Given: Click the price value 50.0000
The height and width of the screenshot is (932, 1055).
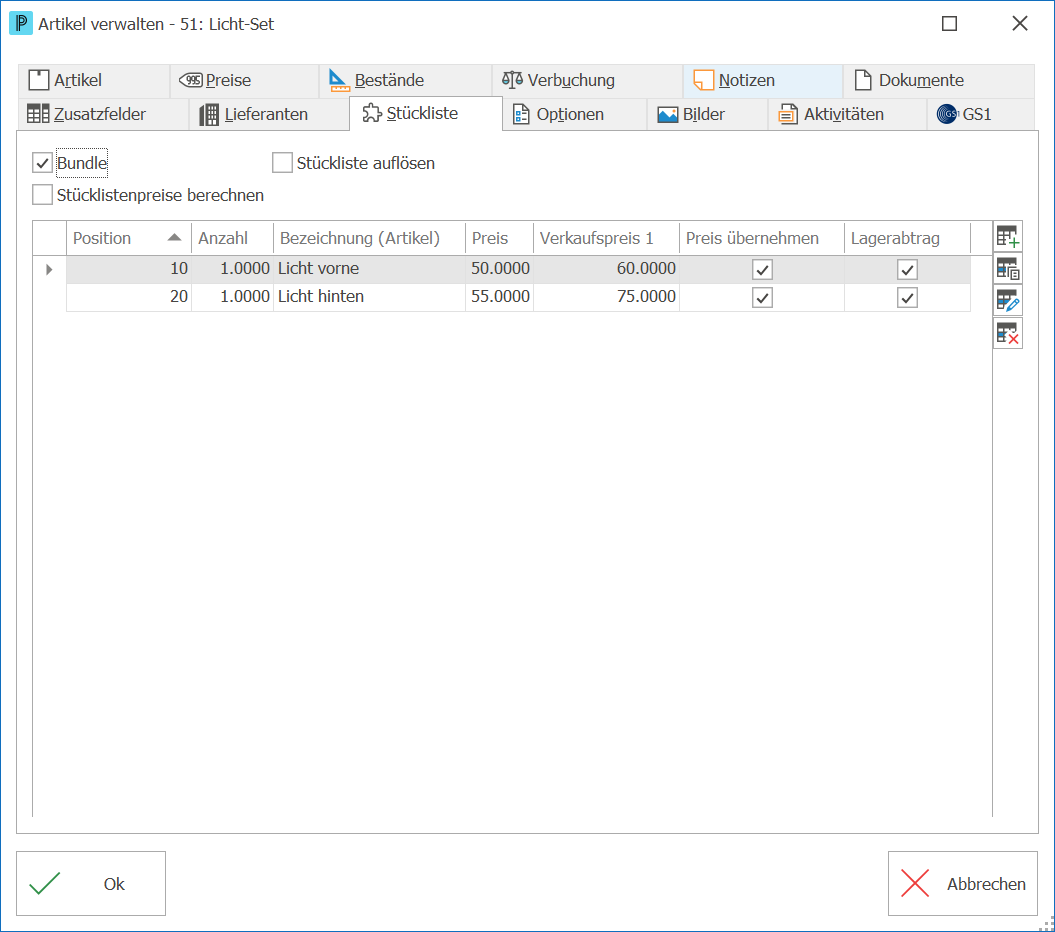Looking at the screenshot, I should [499, 269].
